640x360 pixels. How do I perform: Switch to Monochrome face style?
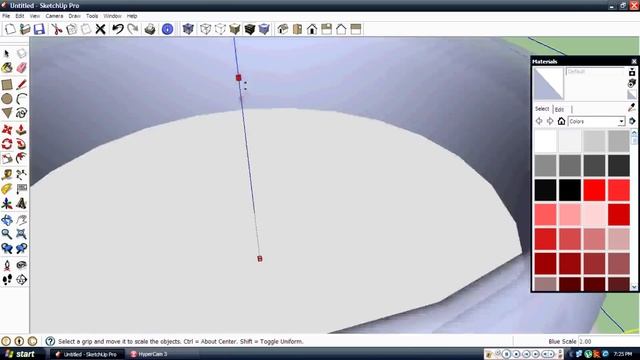click(x=264, y=29)
